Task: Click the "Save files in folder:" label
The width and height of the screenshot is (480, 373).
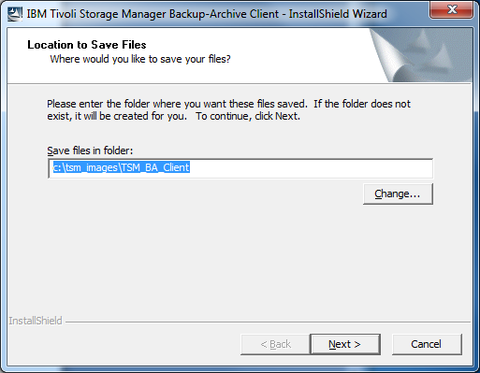Action: (90, 151)
